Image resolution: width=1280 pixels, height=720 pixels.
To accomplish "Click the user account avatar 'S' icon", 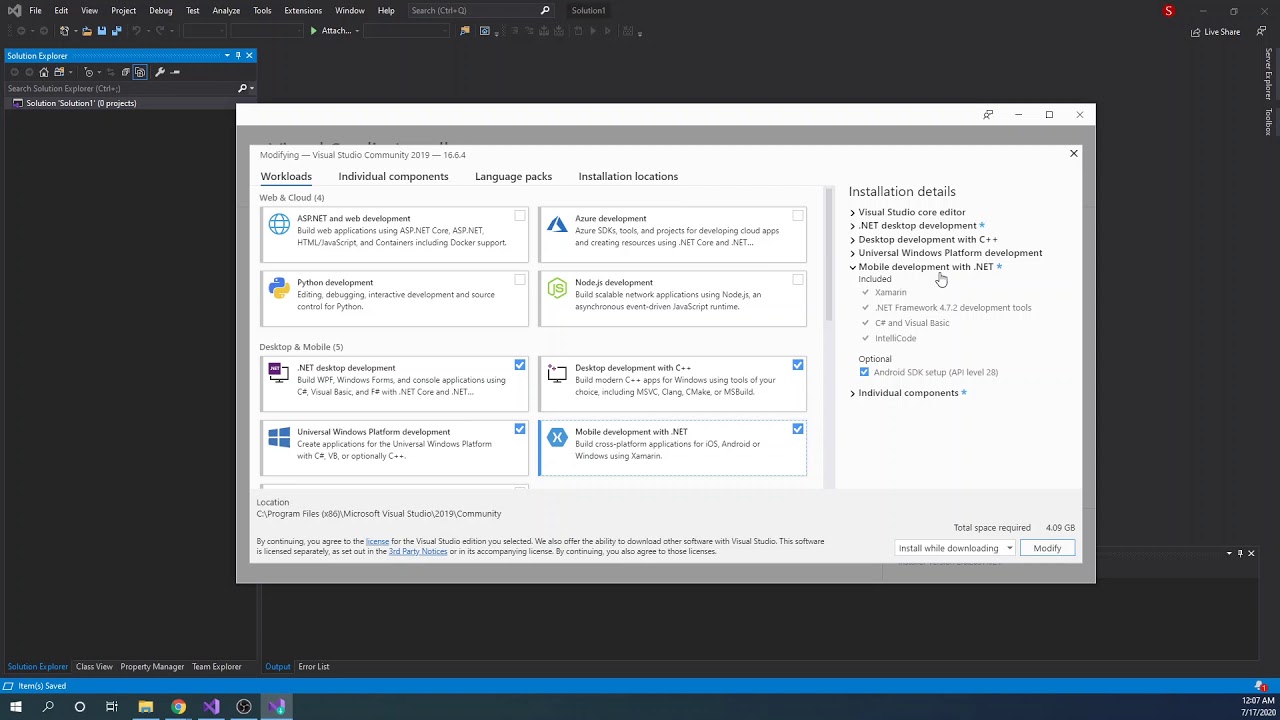I will click(x=1168, y=11).
